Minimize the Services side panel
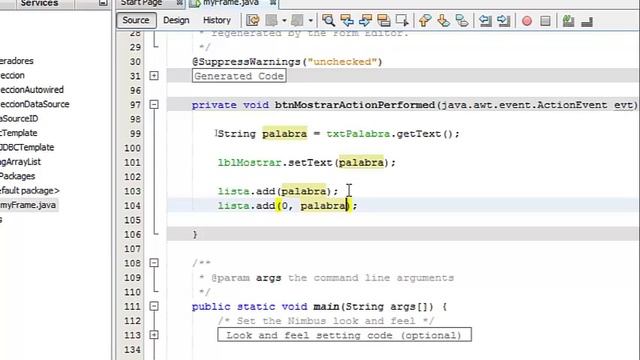 [103, 3]
